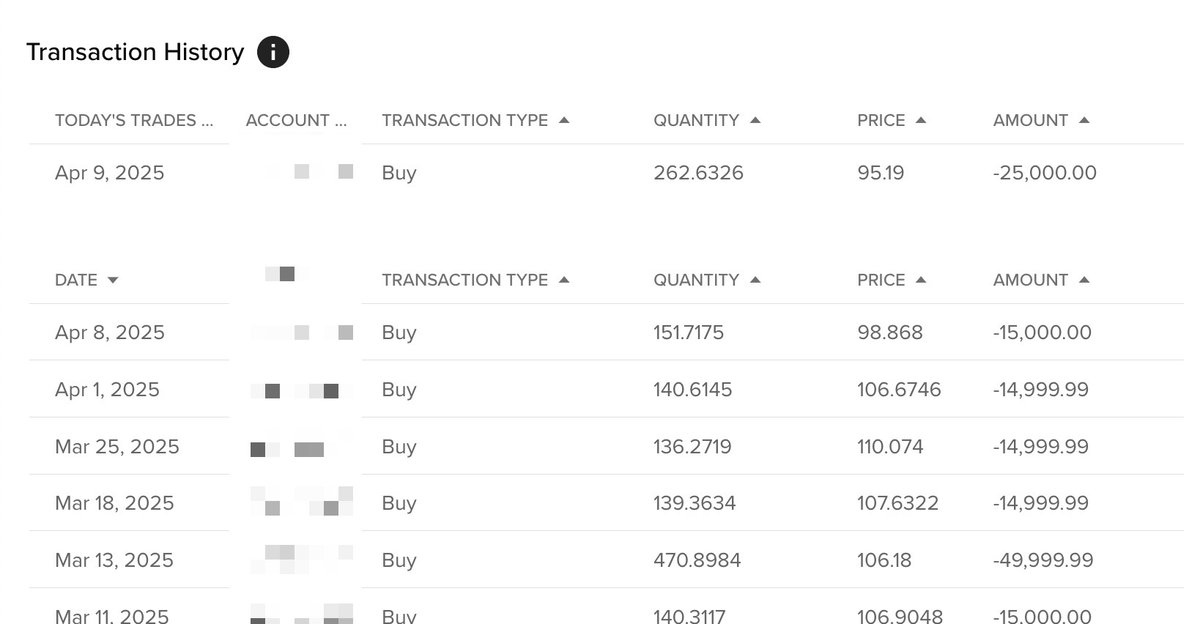Click quantity value 262.6326
This screenshot has width=1200, height=624.
pyautogui.click(x=698, y=173)
